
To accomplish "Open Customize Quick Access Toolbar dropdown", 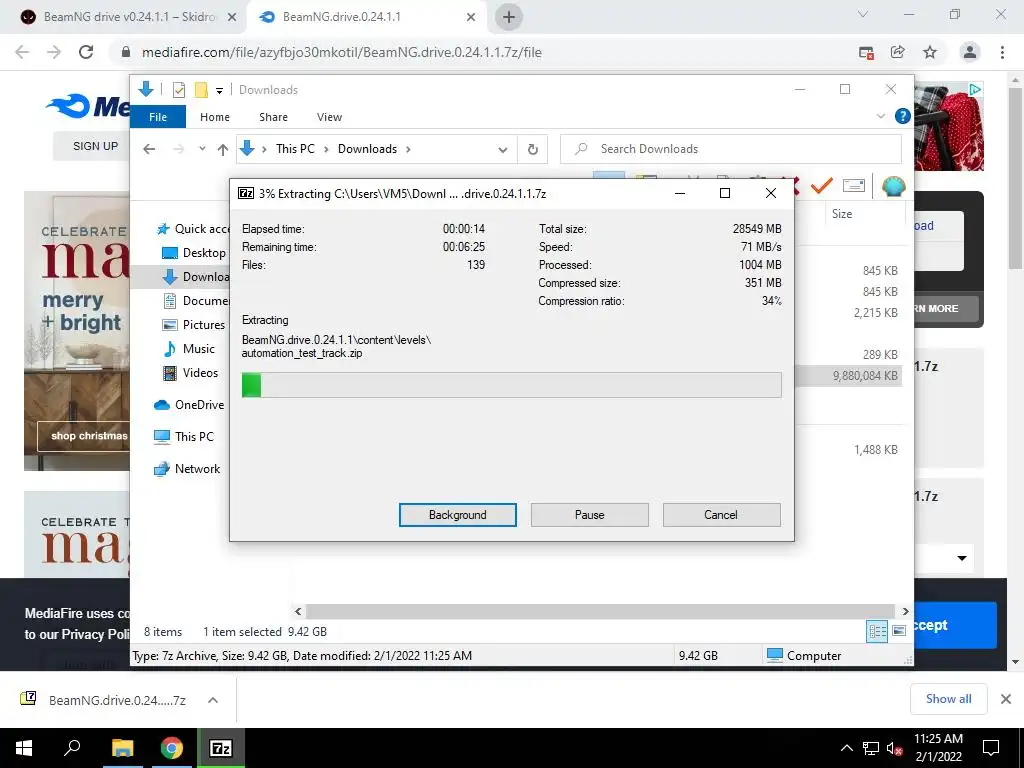I will [219, 91].
